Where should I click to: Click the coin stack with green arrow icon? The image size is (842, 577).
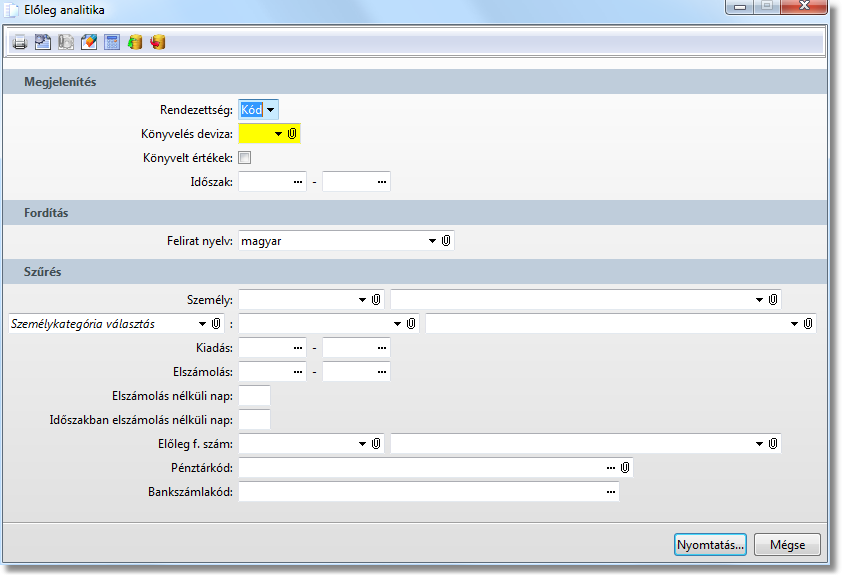[x=135, y=42]
